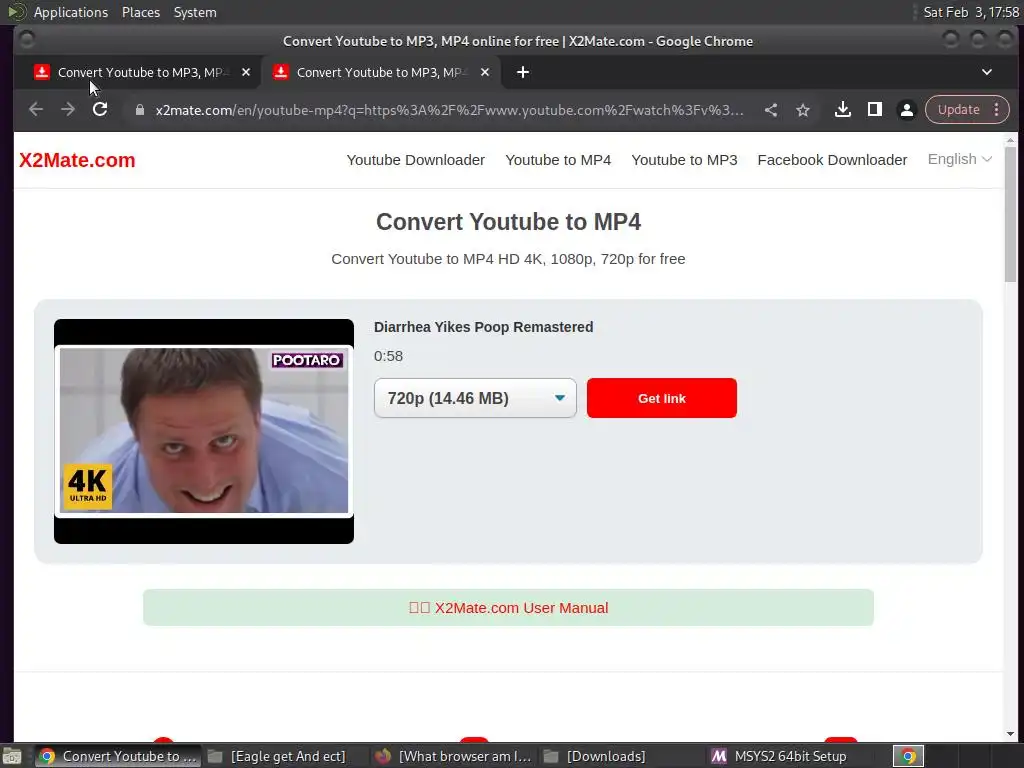Open 720p (14.46 MB) quality dropdown
The width and height of the screenshot is (1024, 768).
coord(475,398)
